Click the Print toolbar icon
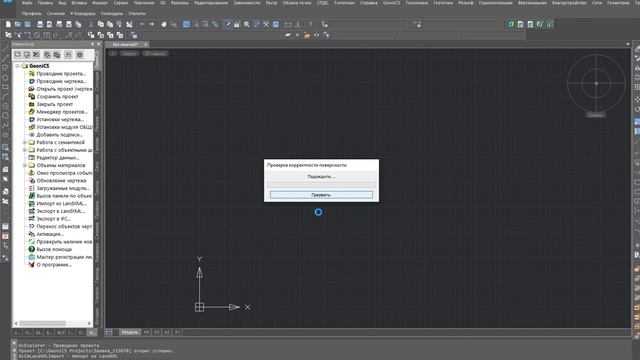This screenshot has height=360, width=640. pos(40,24)
